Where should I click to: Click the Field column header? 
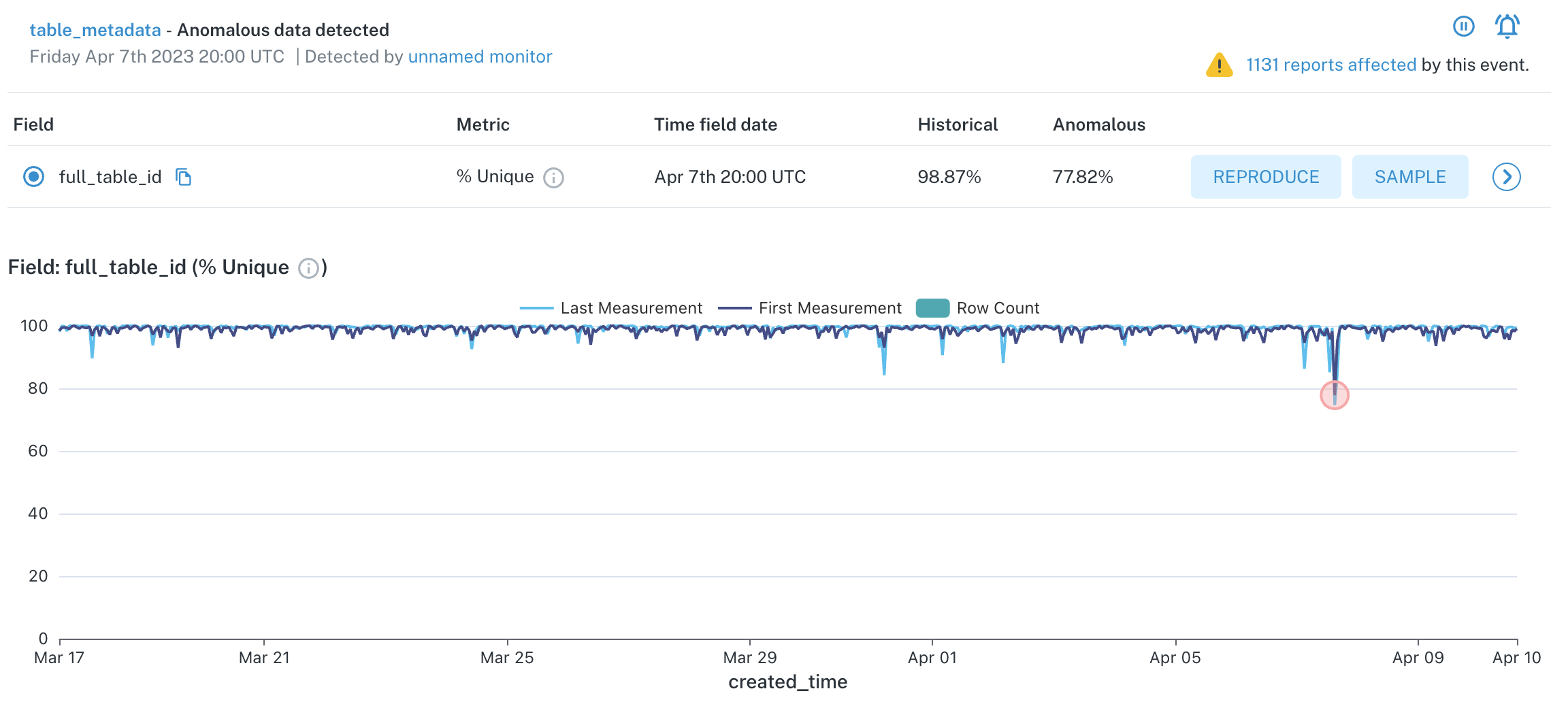(x=33, y=124)
